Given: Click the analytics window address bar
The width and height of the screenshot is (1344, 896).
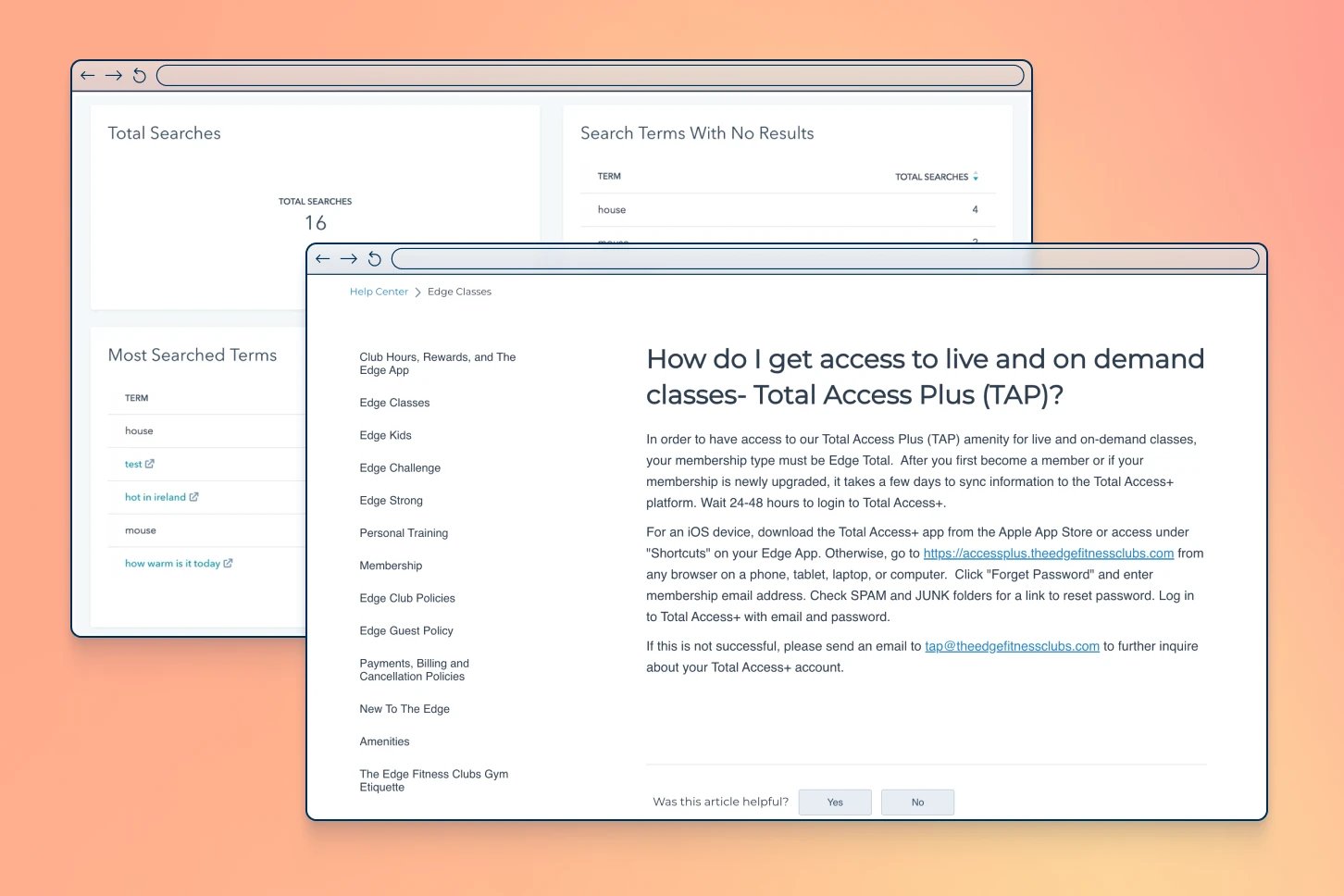Looking at the screenshot, I should pyautogui.click(x=591, y=76).
